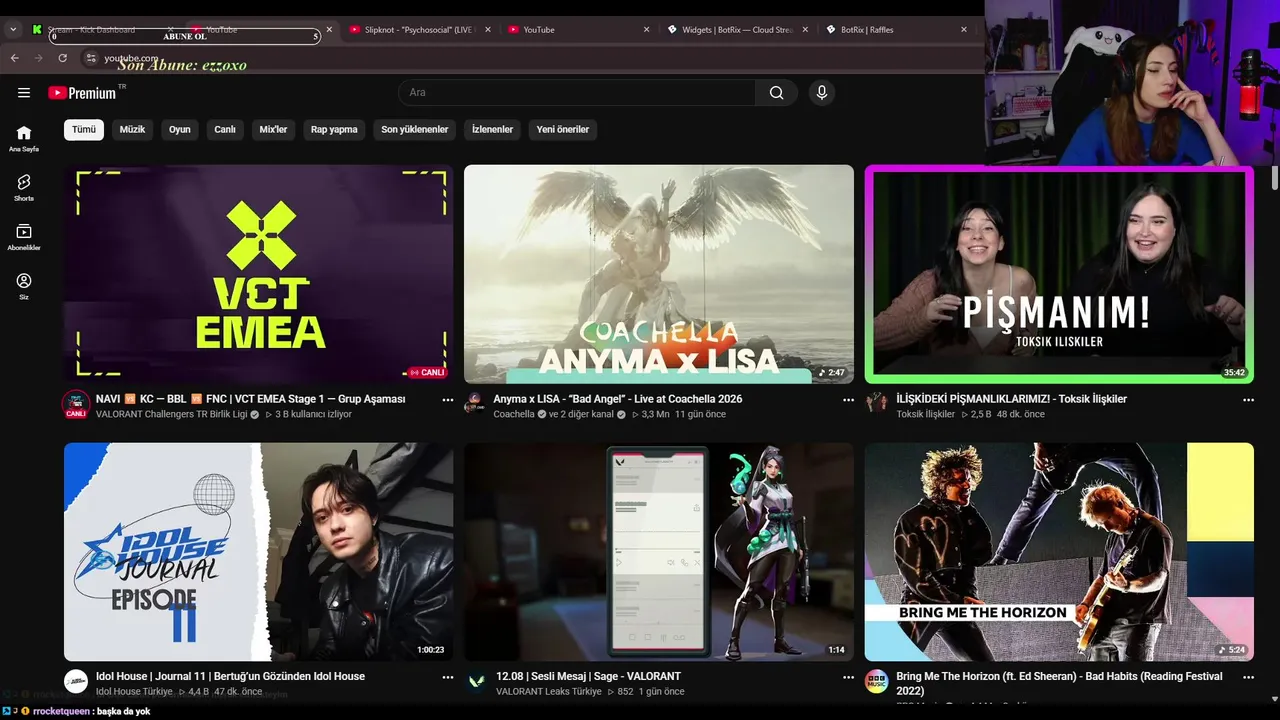
Task: Open Siz profile section in sidebar
Action: (24, 286)
